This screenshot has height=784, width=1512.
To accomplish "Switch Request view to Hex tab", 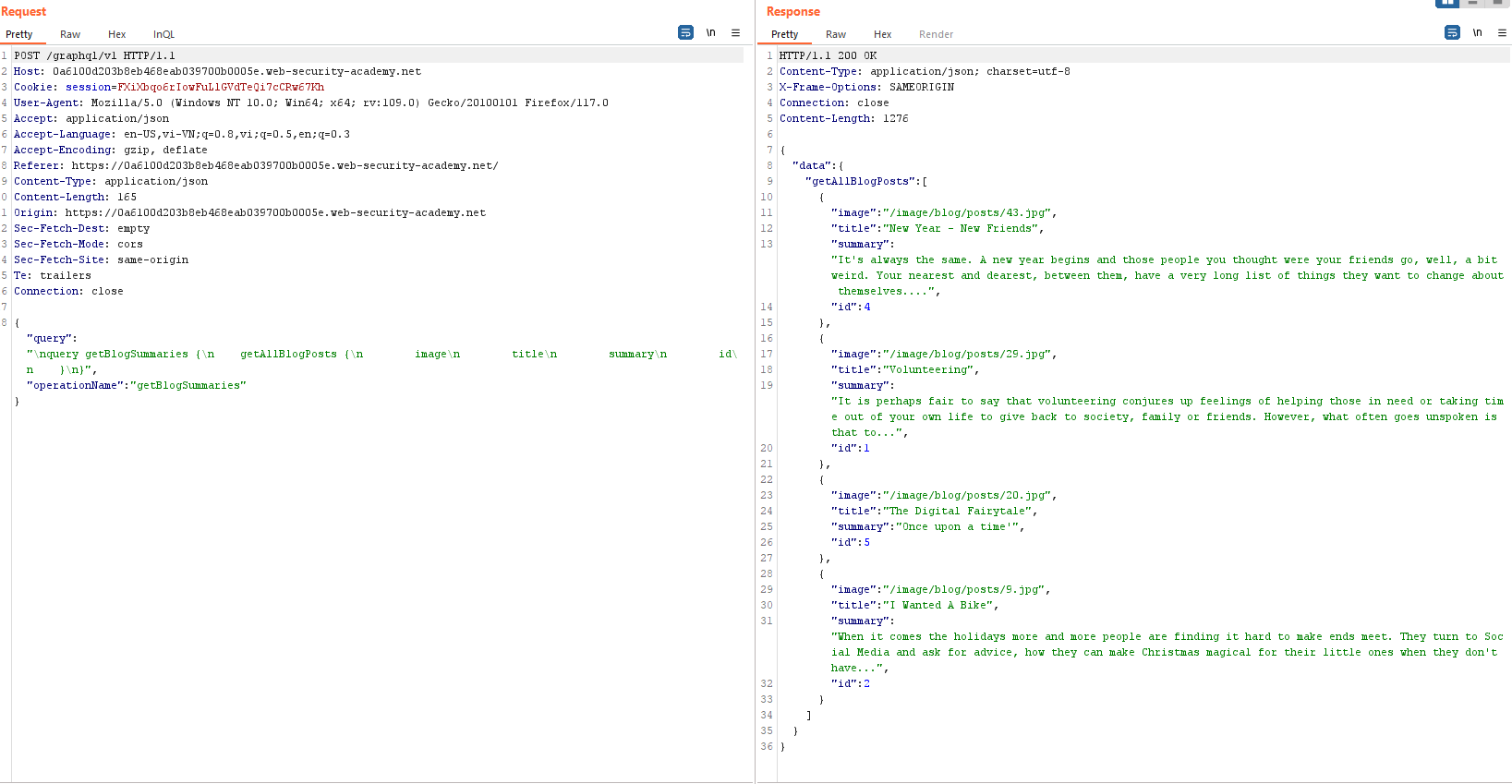I will [x=116, y=34].
